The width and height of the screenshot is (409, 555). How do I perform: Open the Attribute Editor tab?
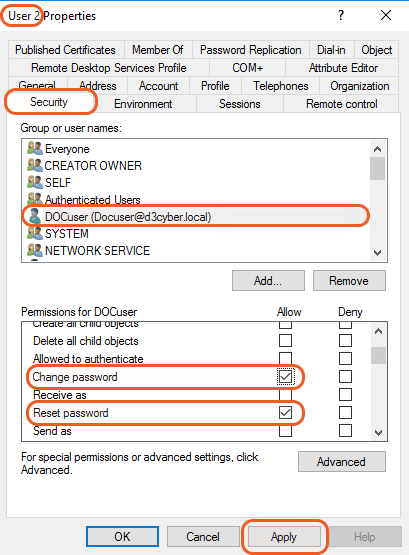click(343, 68)
